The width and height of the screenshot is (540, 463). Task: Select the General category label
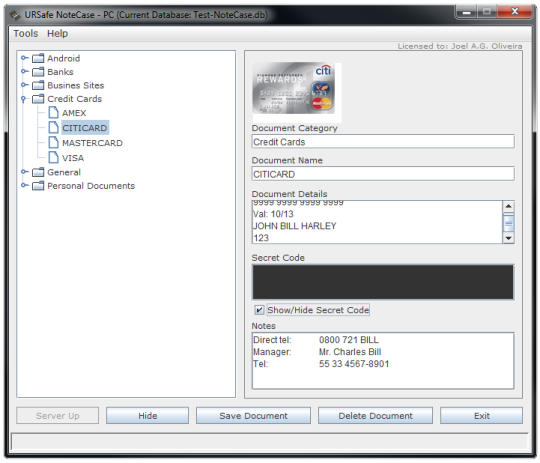[x=64, y=172]
